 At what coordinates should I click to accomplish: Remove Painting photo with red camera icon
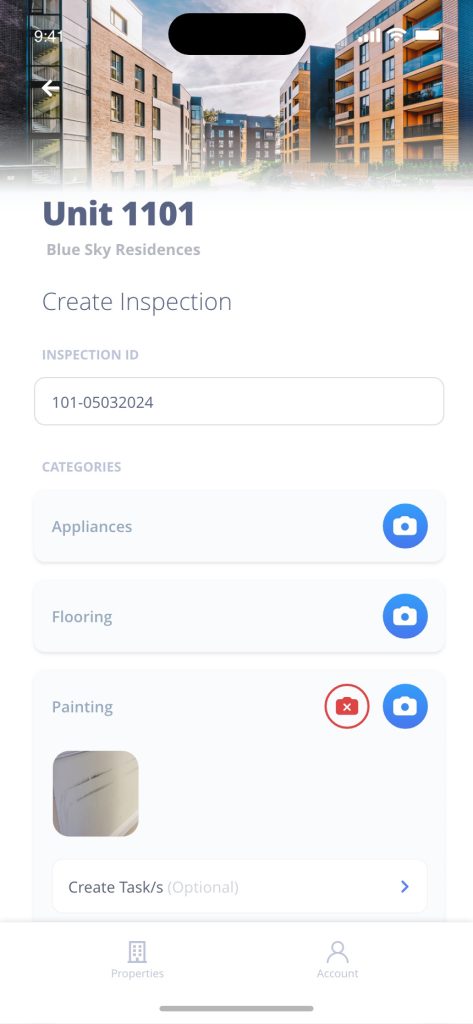[x=347, y=706]
